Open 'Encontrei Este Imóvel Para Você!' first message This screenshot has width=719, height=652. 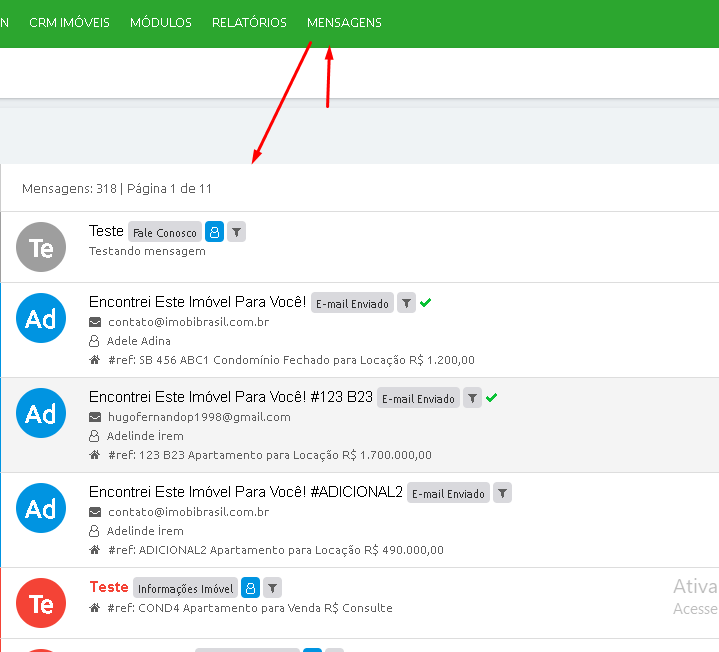click(x=198, y=302)
